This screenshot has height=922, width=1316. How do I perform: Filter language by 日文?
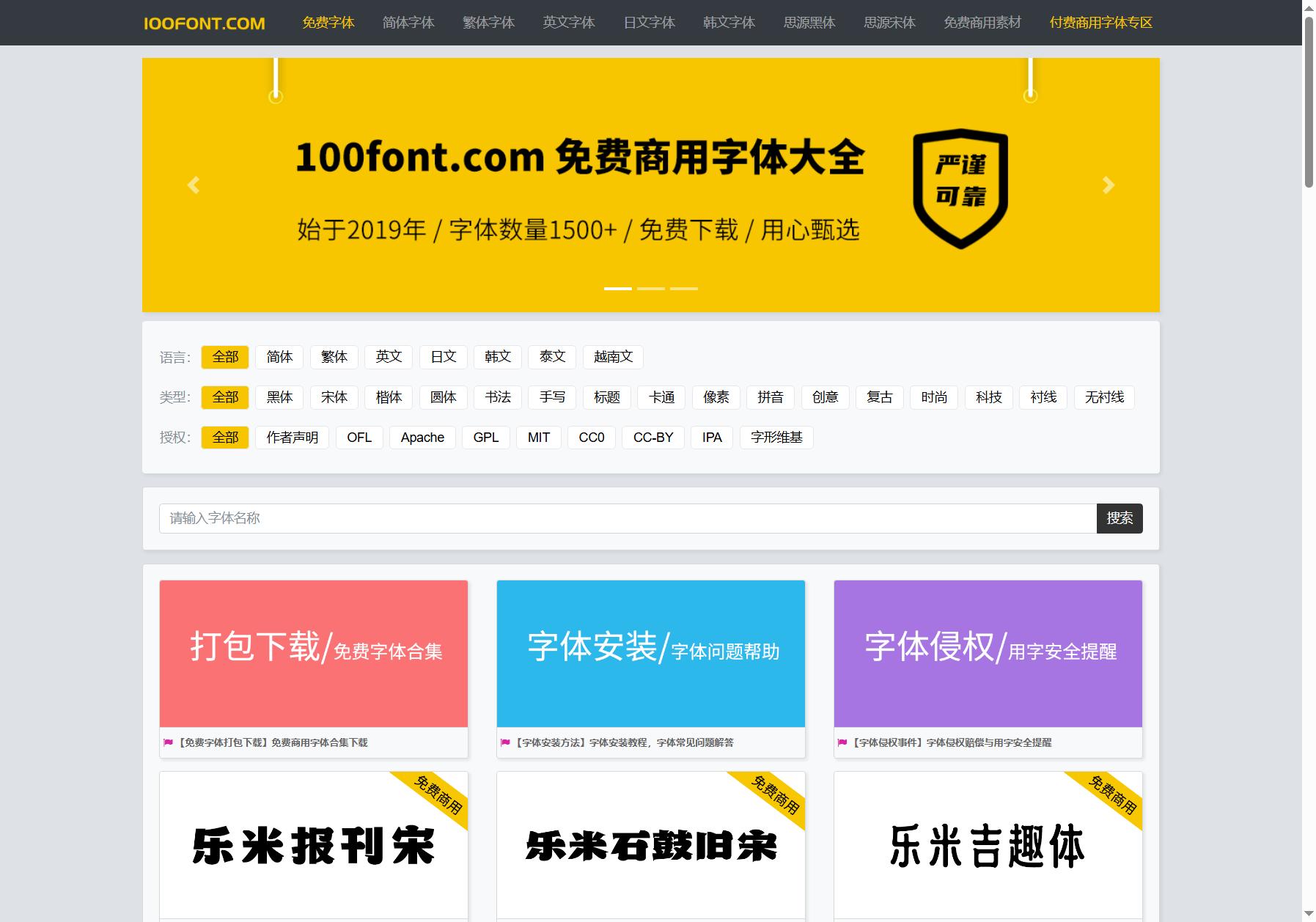coord(444,357)
